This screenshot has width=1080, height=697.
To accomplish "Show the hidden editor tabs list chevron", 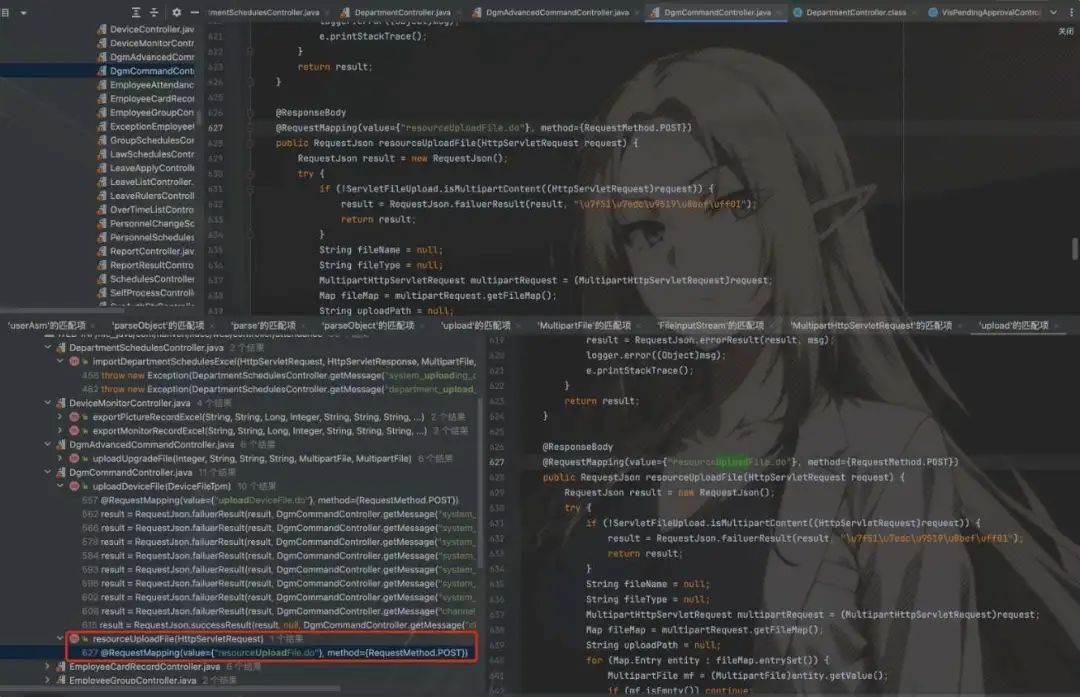I will tap(1053, 12).
